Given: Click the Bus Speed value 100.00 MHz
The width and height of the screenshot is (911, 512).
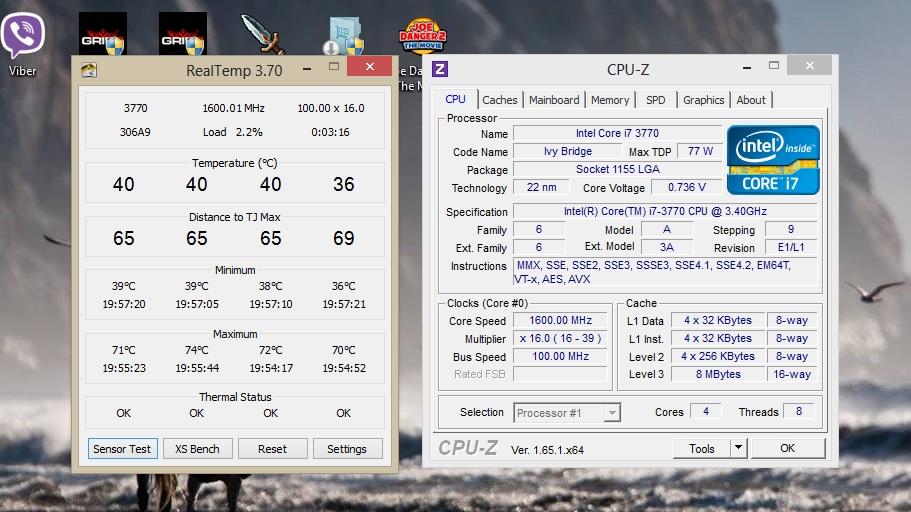Looking at the screenshot, I should (560, 356).
